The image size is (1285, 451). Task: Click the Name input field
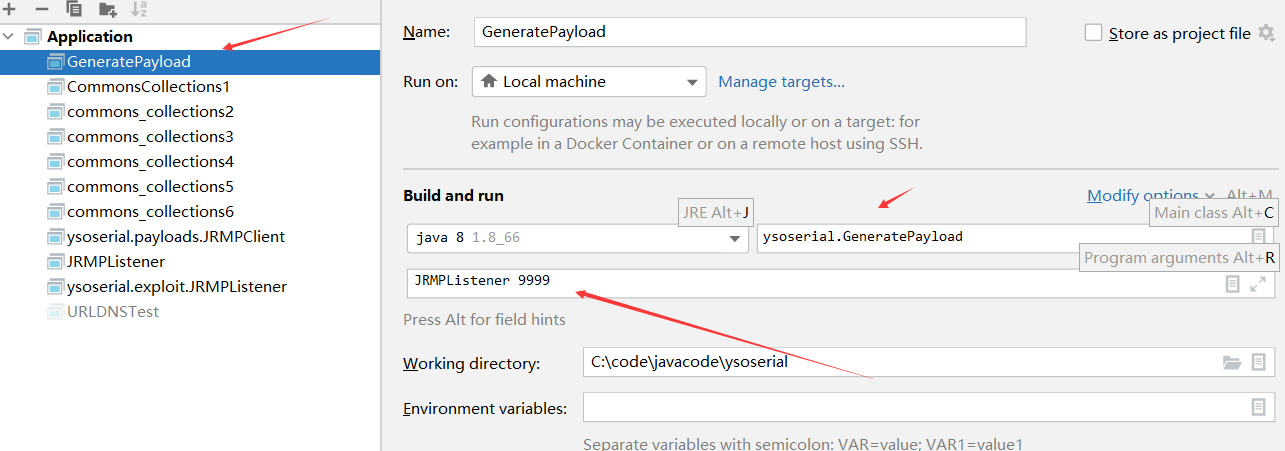[x=749, y=32]
